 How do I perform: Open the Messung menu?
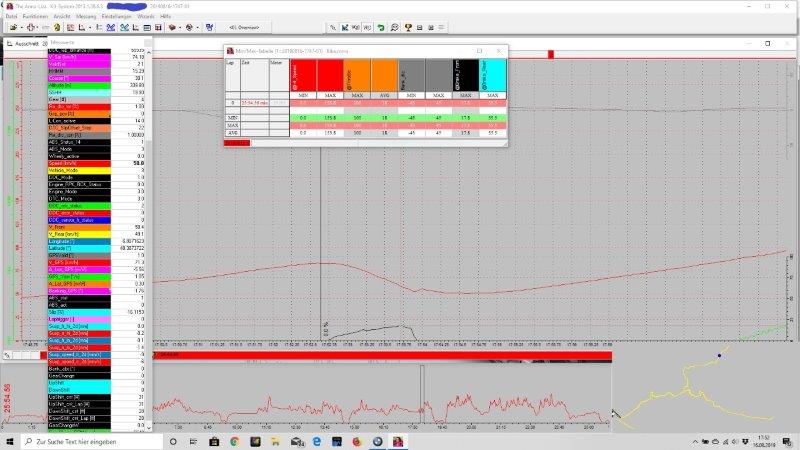pyautogui.click(x=85, y=16)
